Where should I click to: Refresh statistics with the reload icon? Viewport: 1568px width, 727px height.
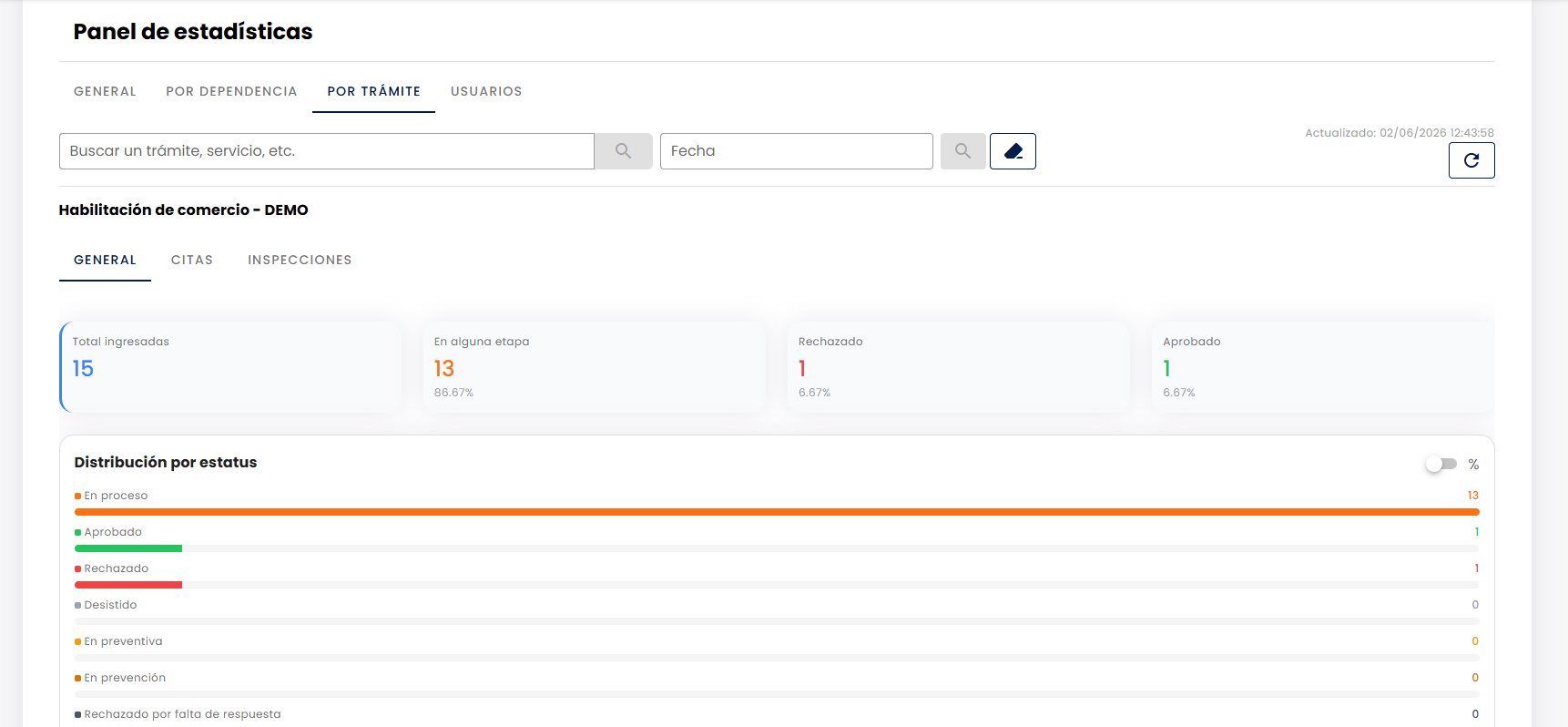(x=1471, y=161)
